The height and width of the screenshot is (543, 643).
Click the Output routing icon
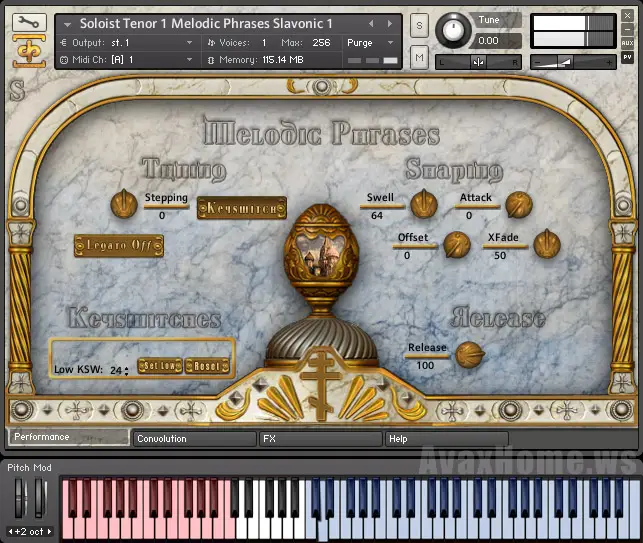click(63, 43)
